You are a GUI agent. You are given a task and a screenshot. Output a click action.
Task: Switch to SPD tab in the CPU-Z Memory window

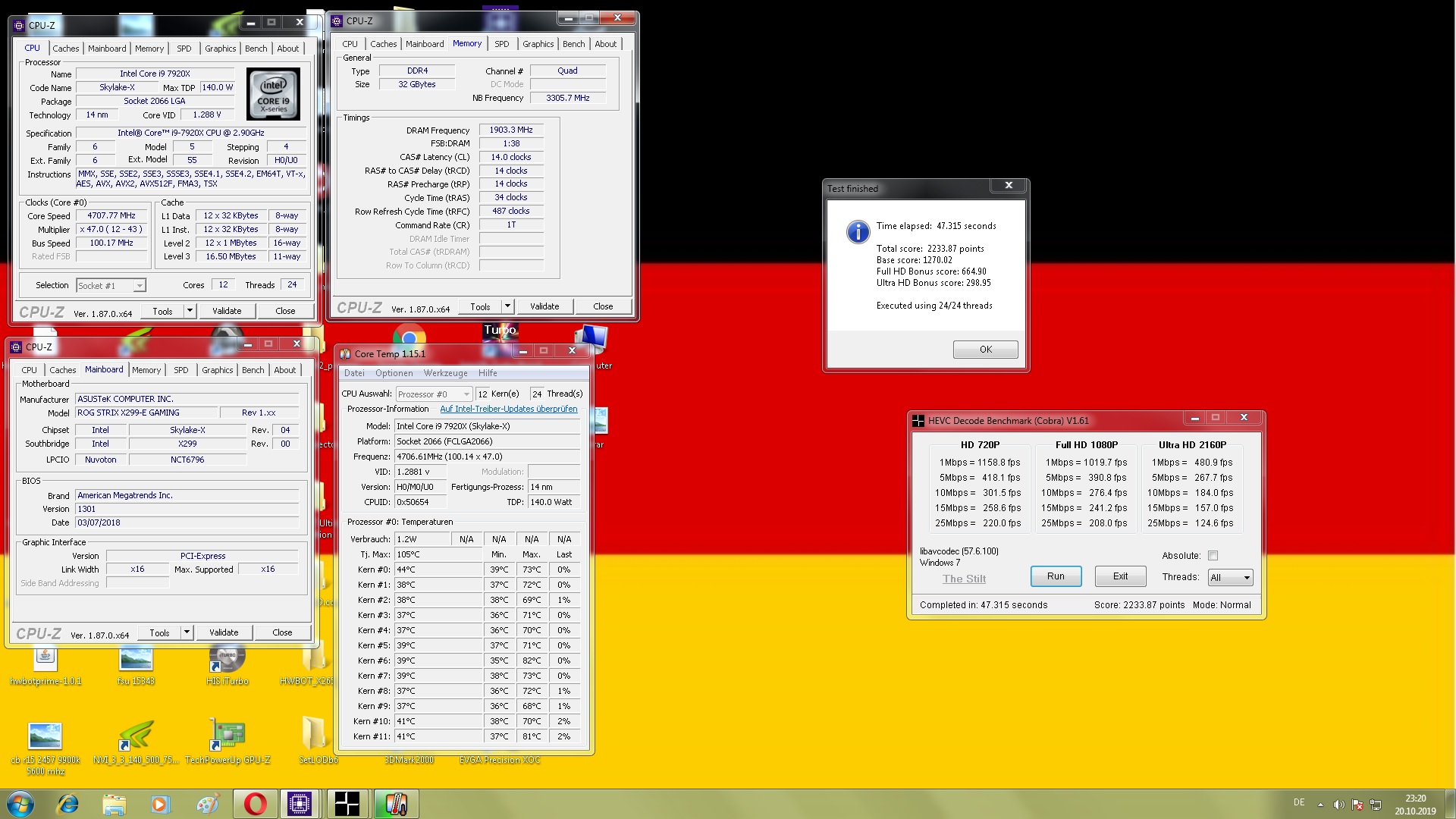point(502,44)
